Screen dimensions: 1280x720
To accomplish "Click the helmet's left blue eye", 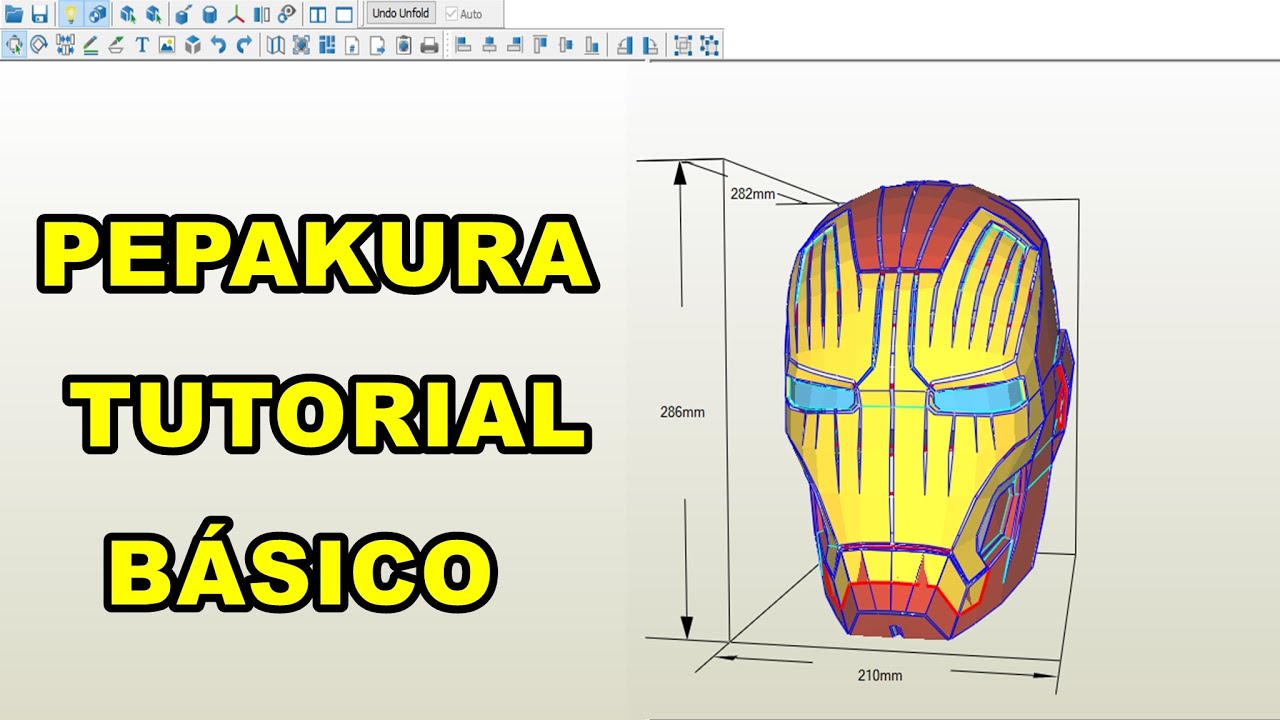I will coord(822,394).
